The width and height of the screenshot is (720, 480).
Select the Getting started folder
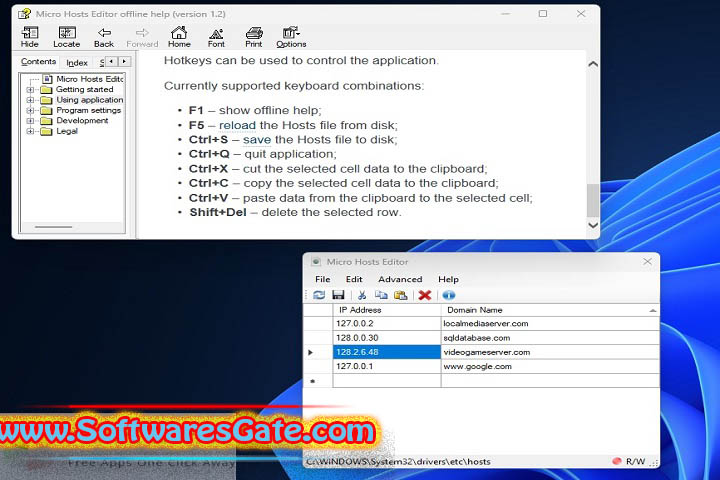point(77,90)
